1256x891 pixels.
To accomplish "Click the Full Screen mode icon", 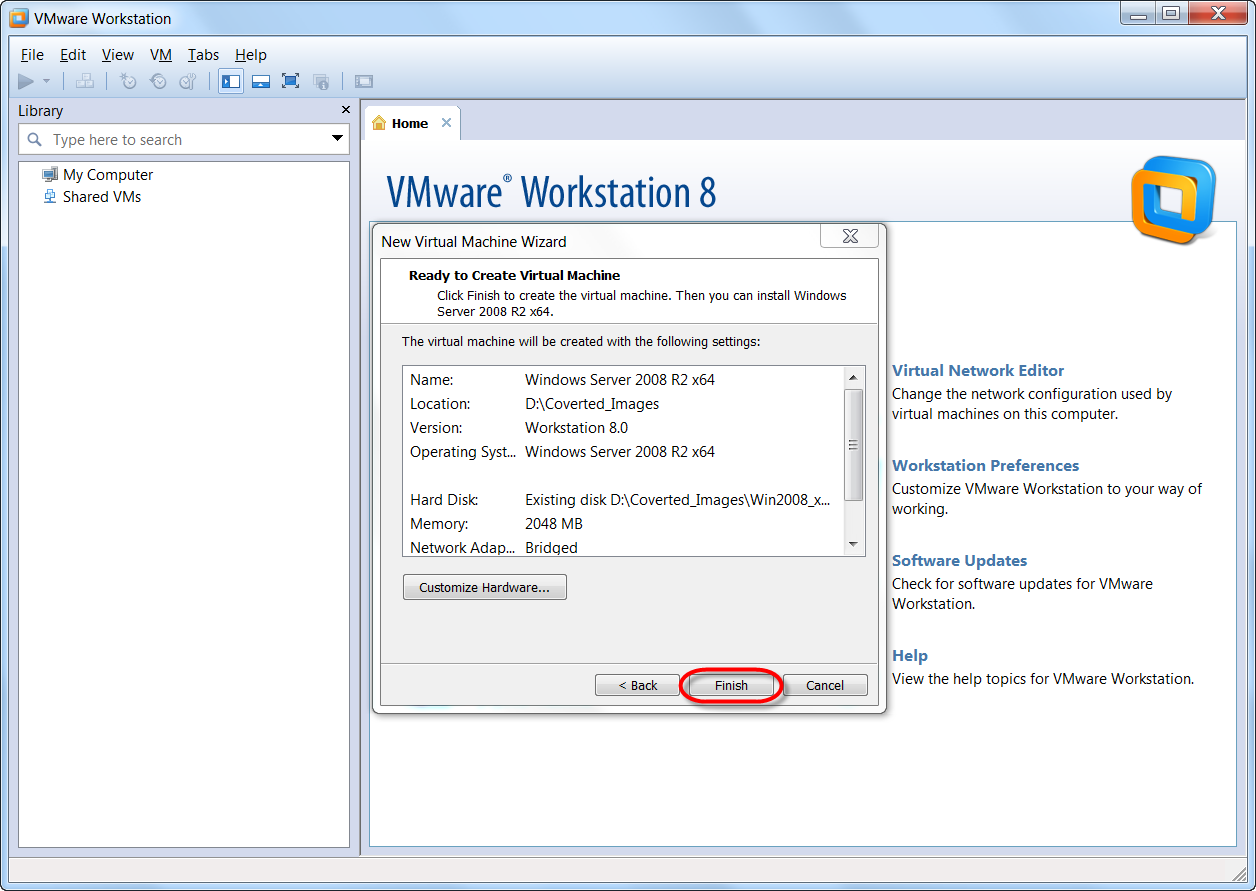I will (x=291, y=81).
